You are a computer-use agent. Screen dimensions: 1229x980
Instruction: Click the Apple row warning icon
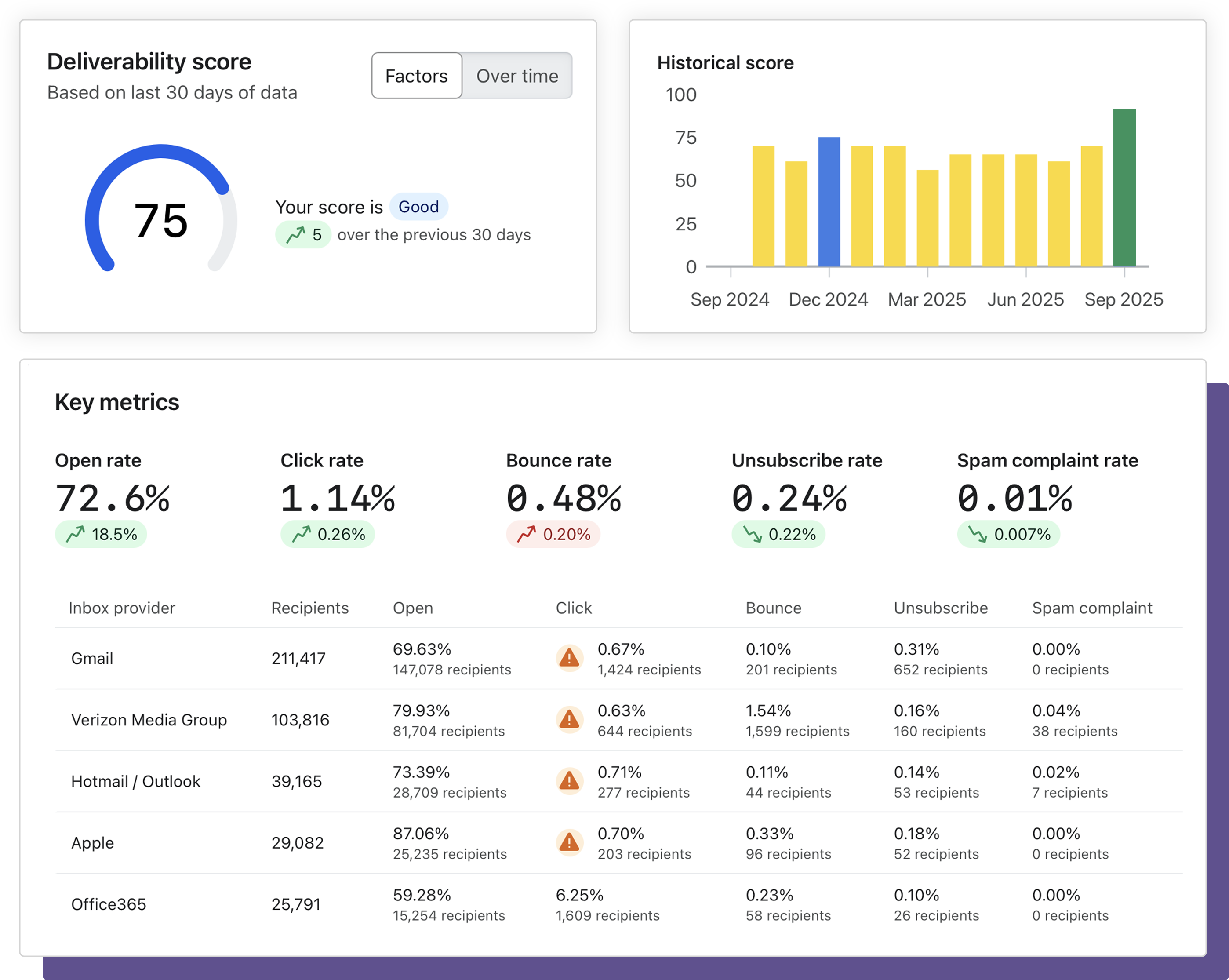[x=569, y=842]
